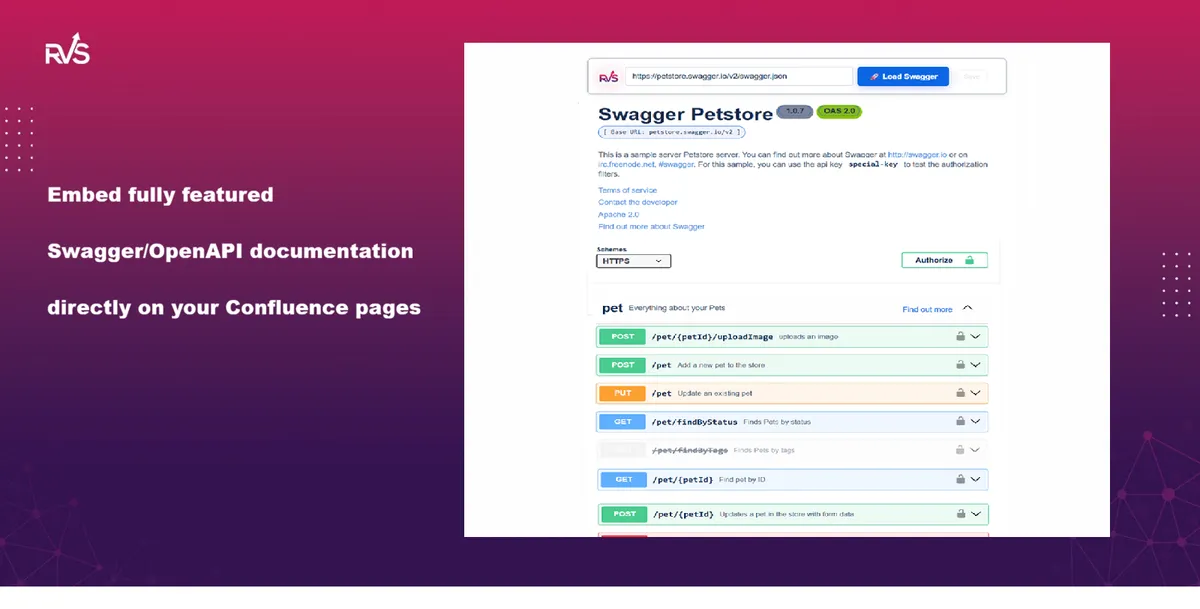Click the 'Add a new pet to the store' text

(721, 365)
